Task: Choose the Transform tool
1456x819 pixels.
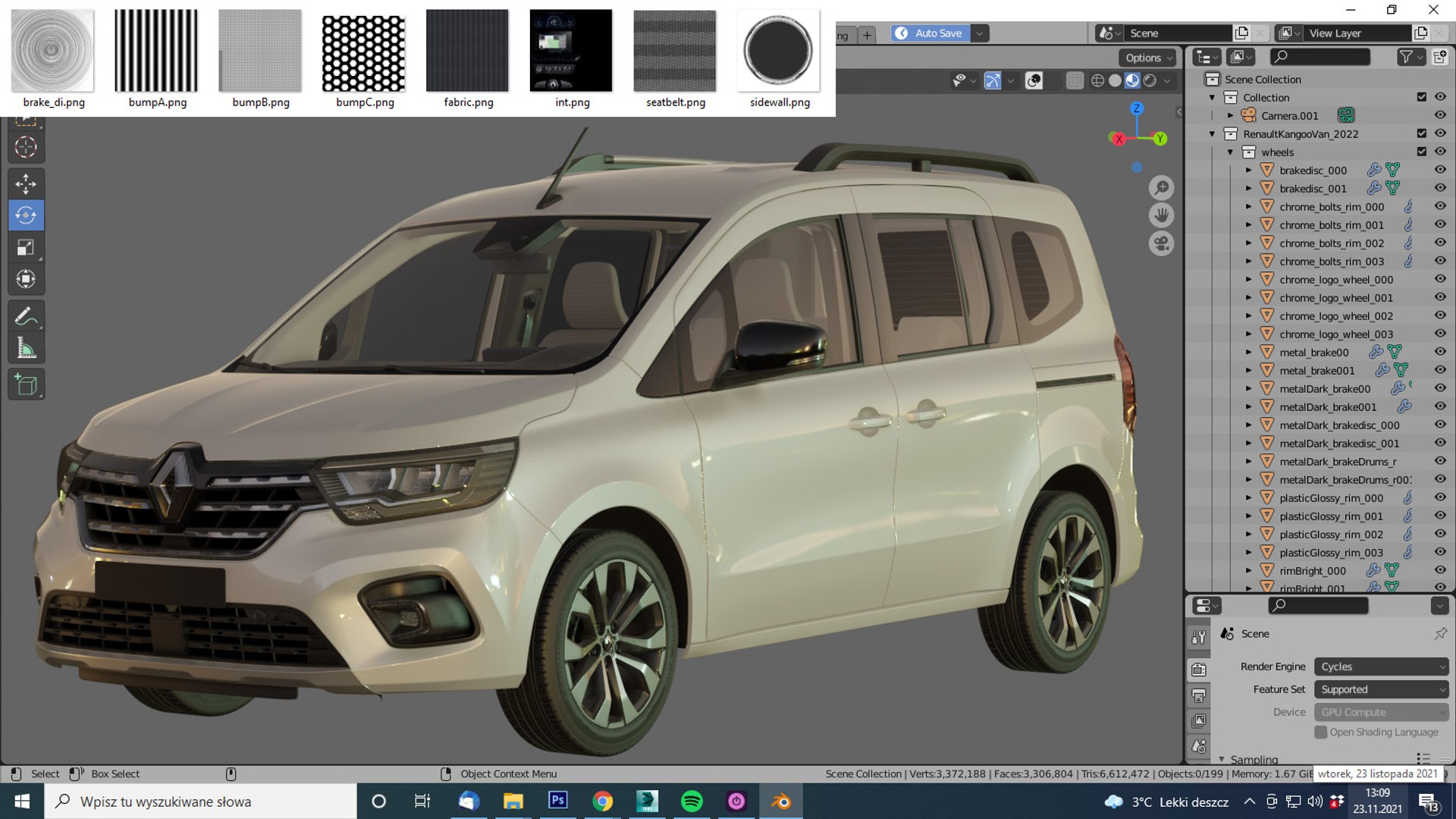Action: click(26, 279)
